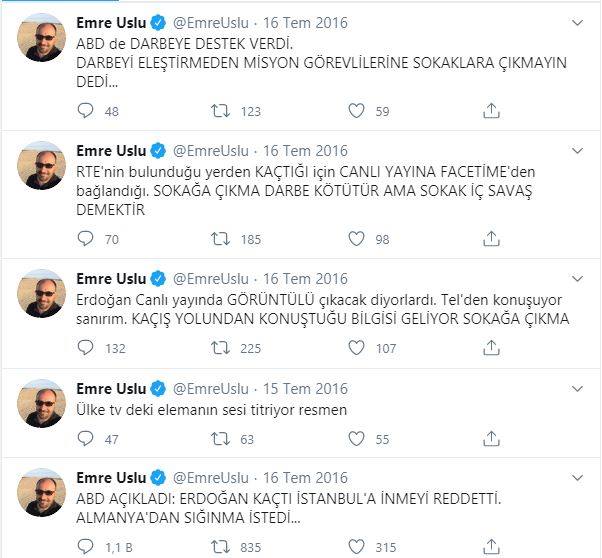602x558 pixels.
Task: Like the tweet showing 107 likes
Action: point(356,348)
